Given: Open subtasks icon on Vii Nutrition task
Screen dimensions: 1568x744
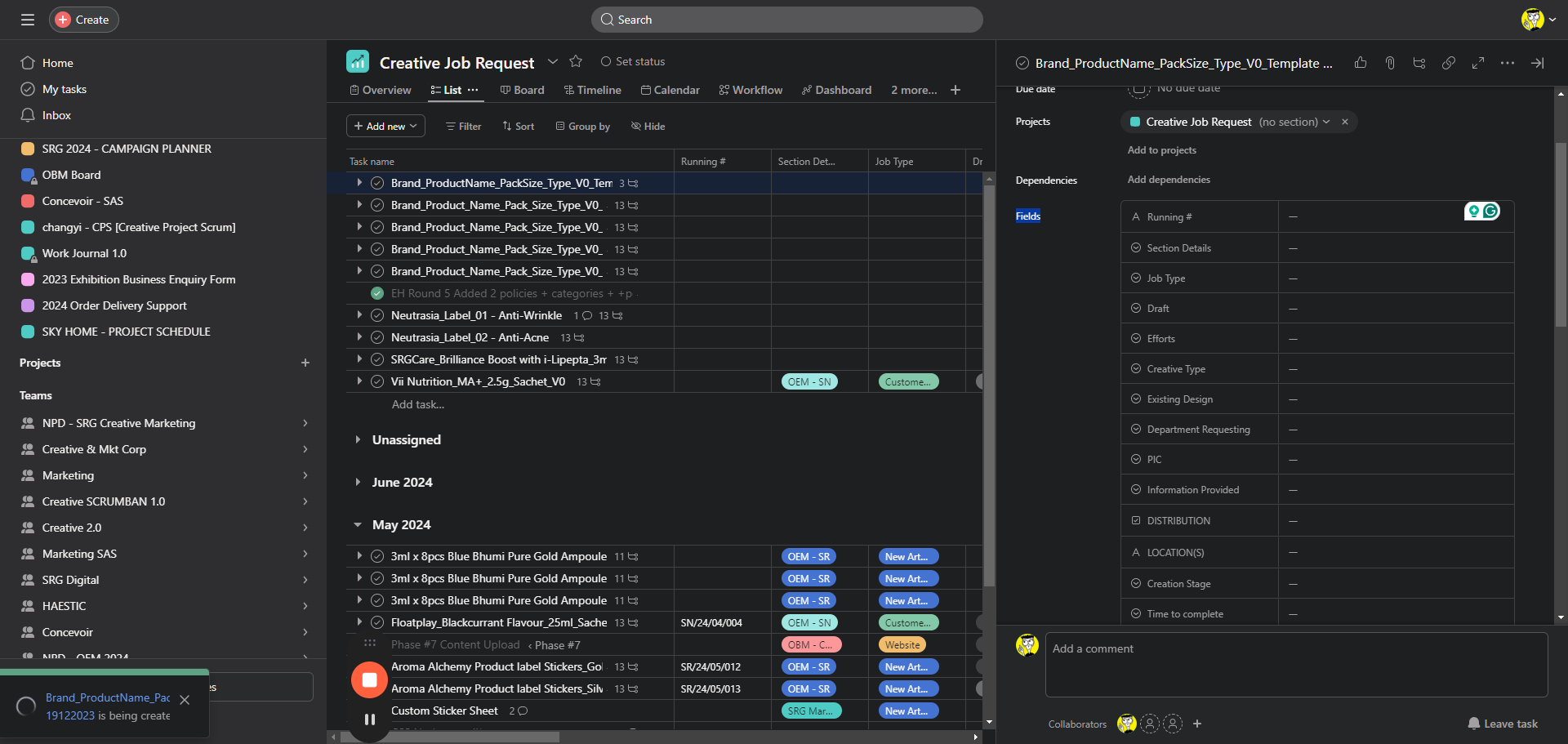Looking at the screenshot, I should pos(595,381).
